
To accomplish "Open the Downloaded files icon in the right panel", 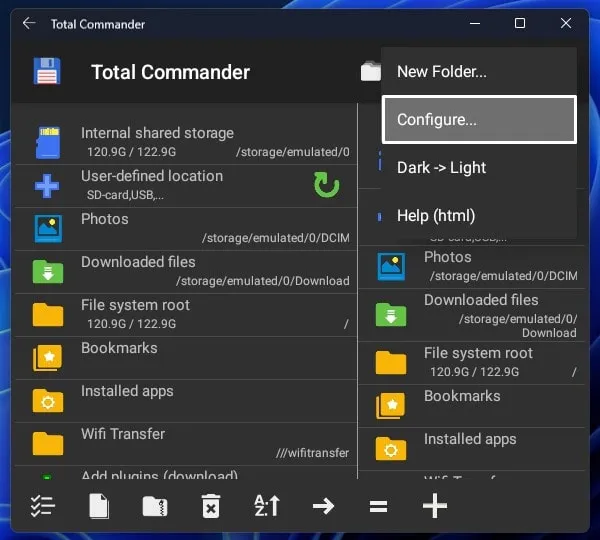I will (391, 314).
